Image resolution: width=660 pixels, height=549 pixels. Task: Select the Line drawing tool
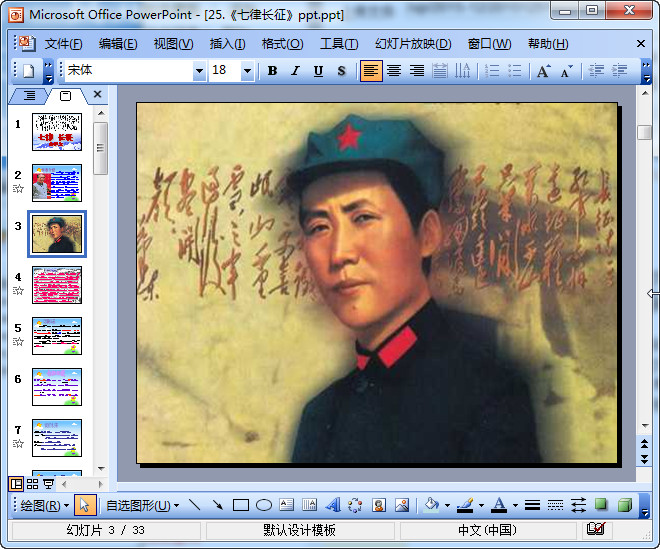coord(194,505)
